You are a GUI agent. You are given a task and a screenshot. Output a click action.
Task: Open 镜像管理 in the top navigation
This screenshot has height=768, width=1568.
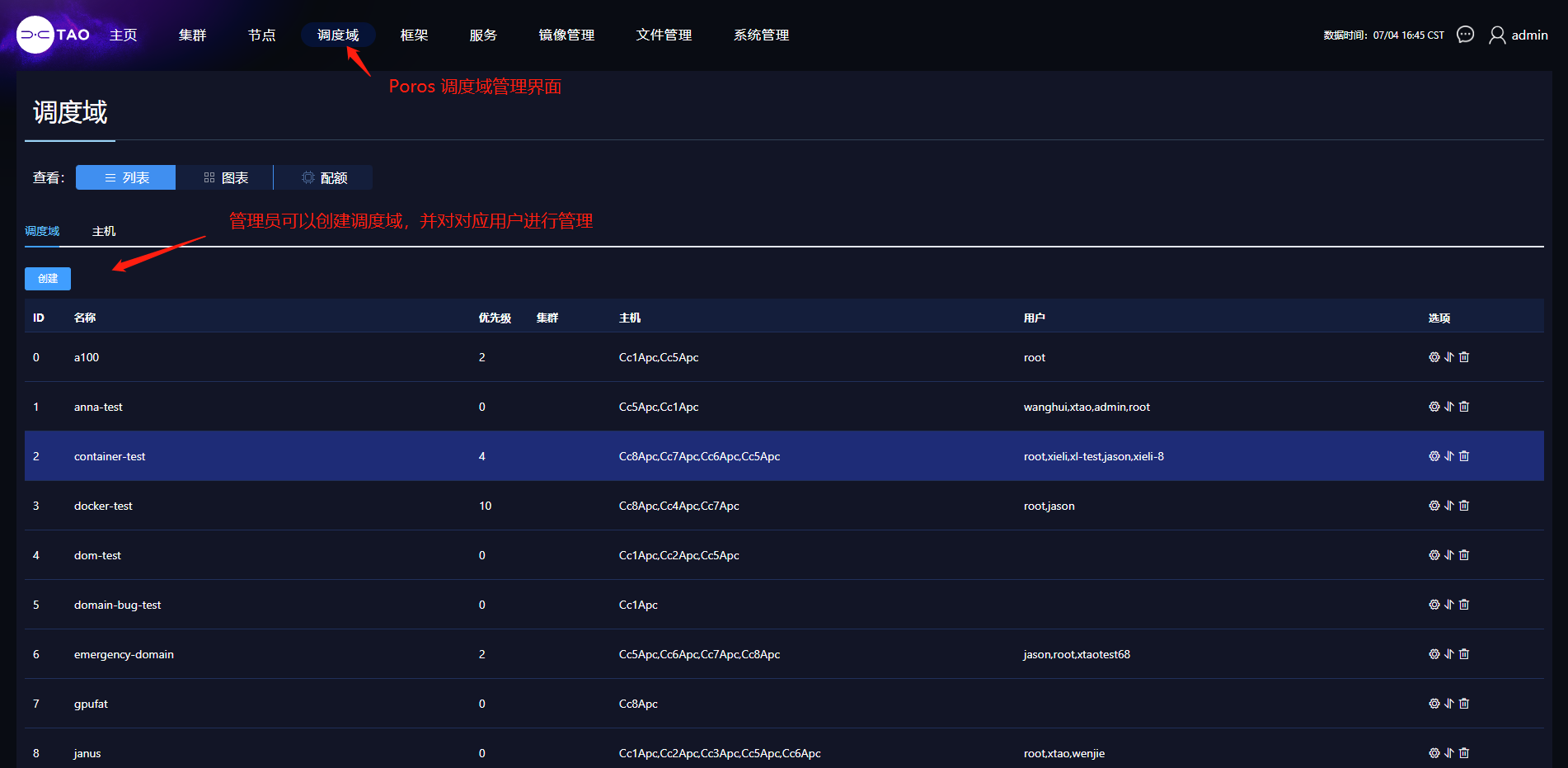[x=566, y=35]
